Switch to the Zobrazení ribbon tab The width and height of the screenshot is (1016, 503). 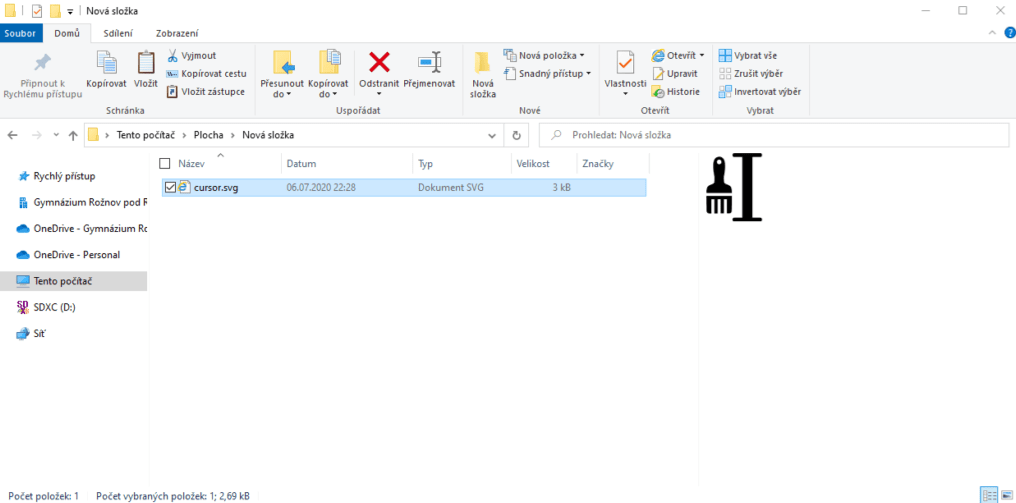pyautogui.click(x=176, y=33)
